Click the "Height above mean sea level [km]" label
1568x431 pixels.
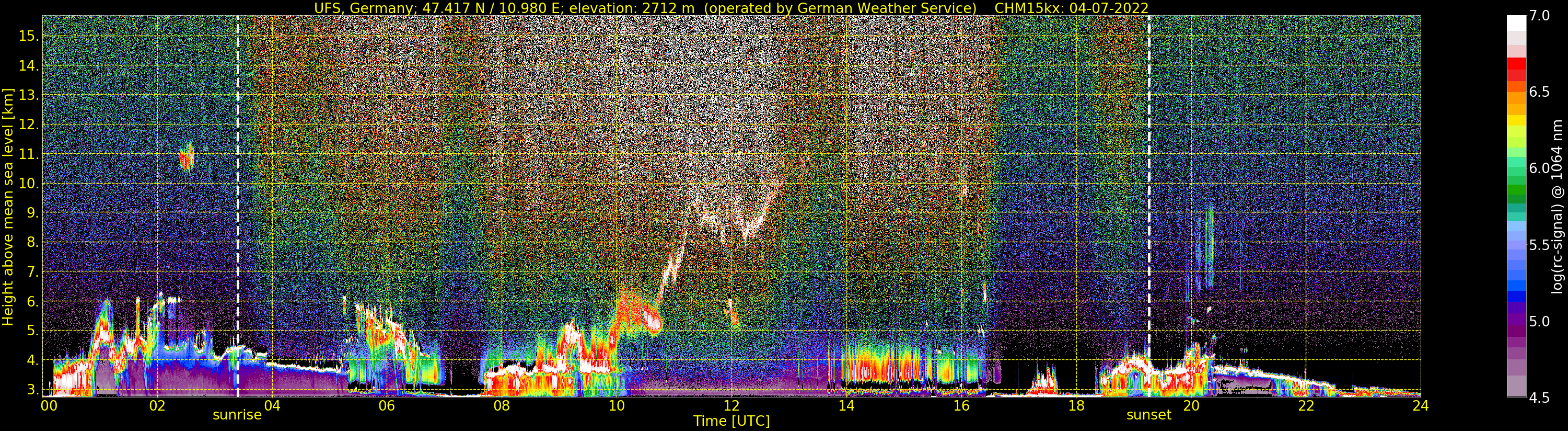click(8, 206)
